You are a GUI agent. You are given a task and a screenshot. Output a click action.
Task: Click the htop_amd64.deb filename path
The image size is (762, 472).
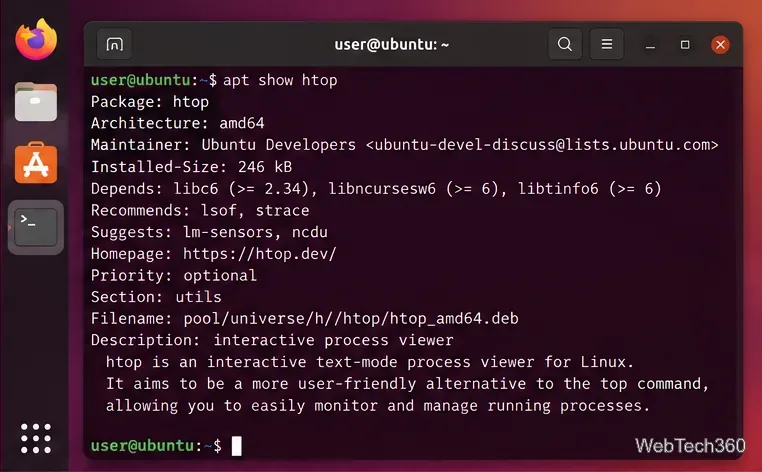[x=351, y=318]
